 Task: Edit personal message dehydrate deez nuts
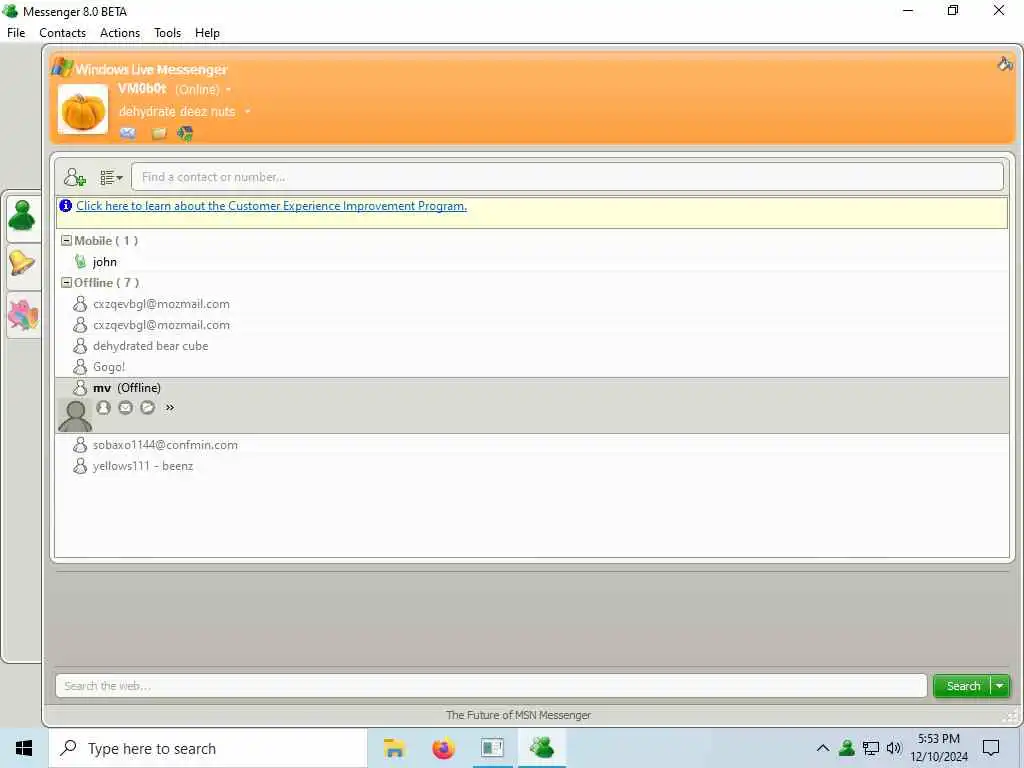tap(177, 112)
